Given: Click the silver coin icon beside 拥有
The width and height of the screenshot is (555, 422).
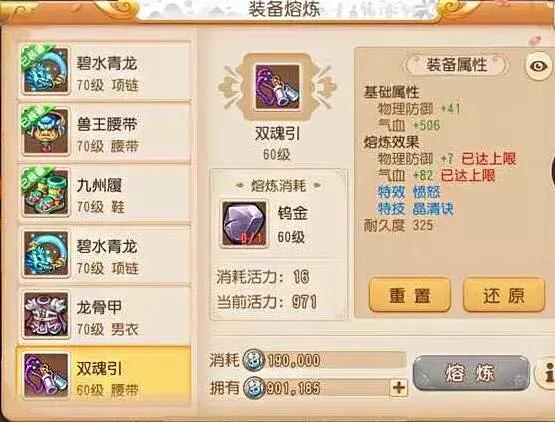Looking at the screenshot, I should point(254,388).
